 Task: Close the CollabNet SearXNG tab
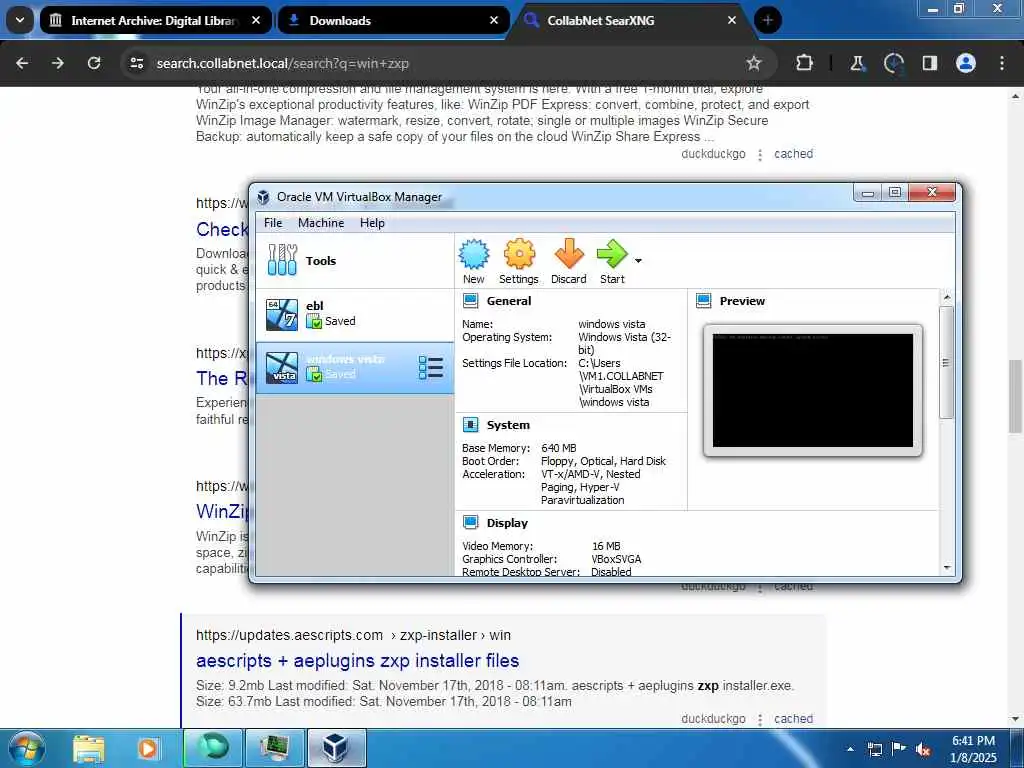pos(731,20)
